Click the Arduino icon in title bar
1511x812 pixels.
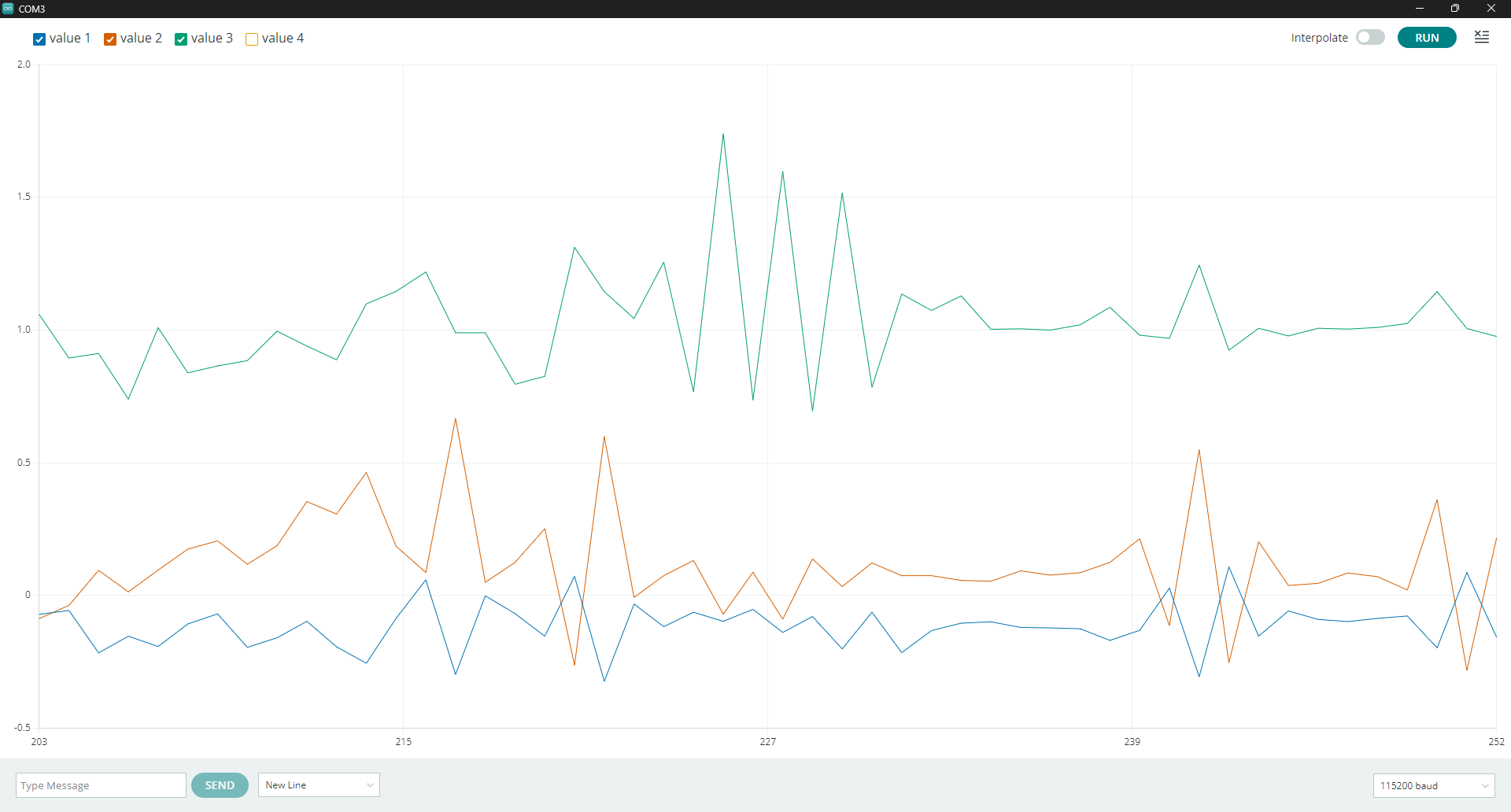[8, 9]
